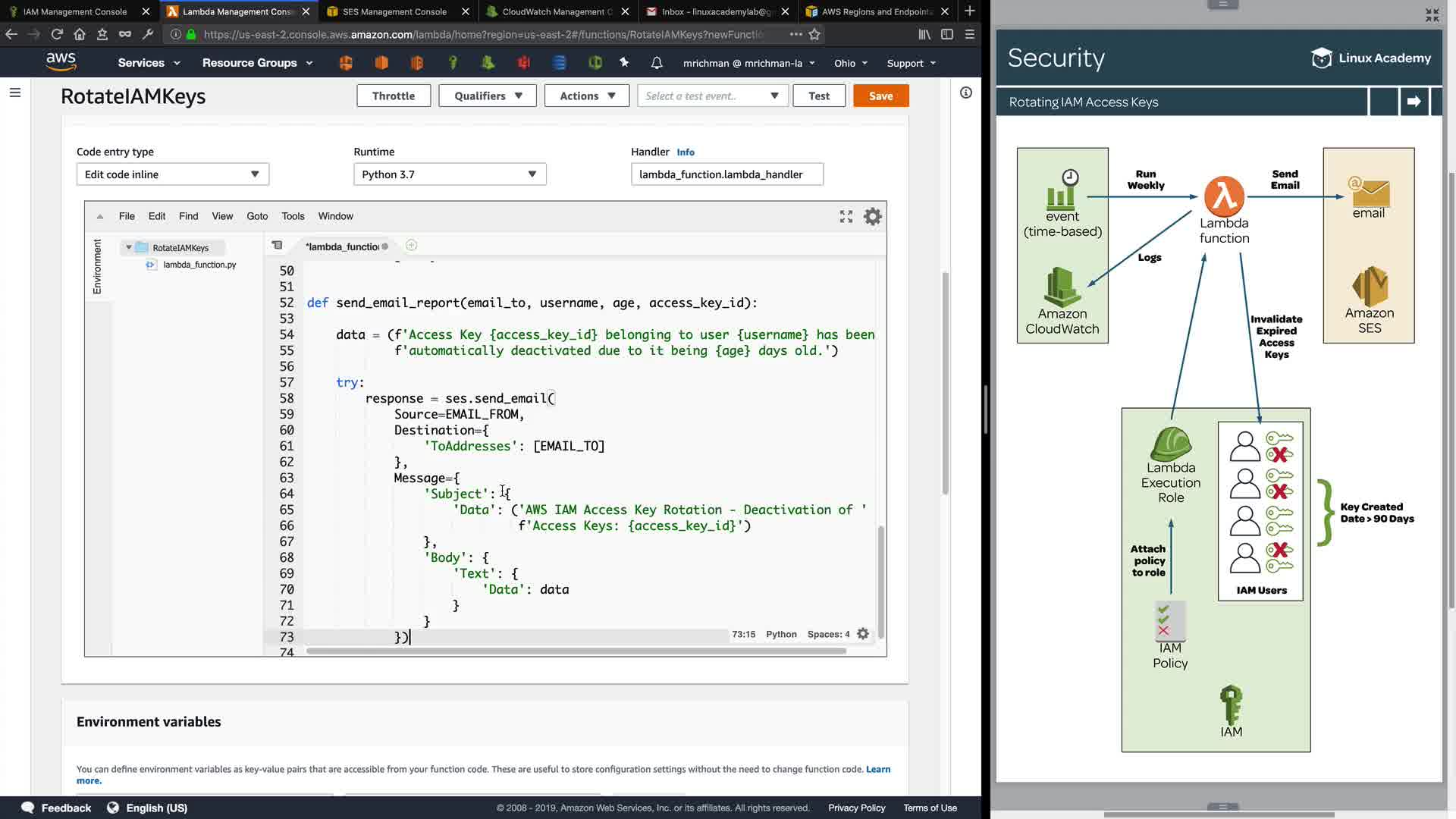Collapse the RotateIAMKeys folder tree
Screen dimensions: 1456x819
(x=129, y=248)
